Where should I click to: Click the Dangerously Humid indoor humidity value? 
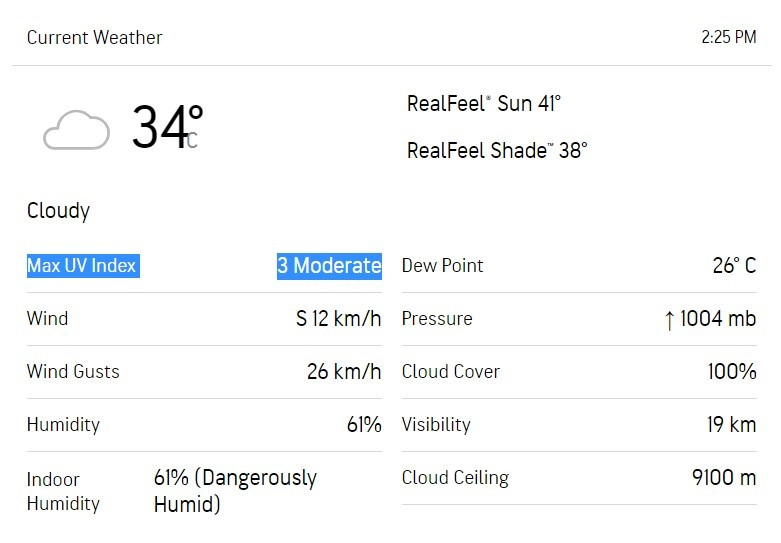pyautogui.click(x=235, y=491)
